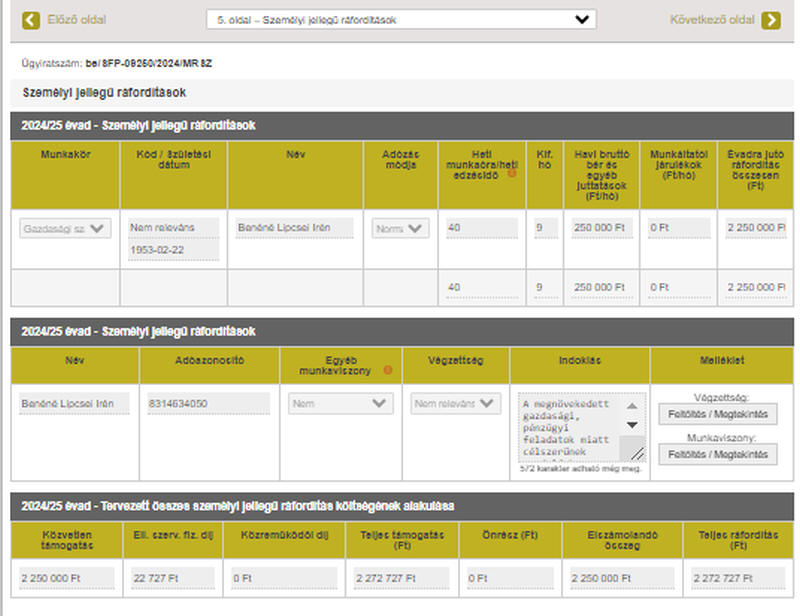Go to Következő oldal link

[x=712, y=20]
